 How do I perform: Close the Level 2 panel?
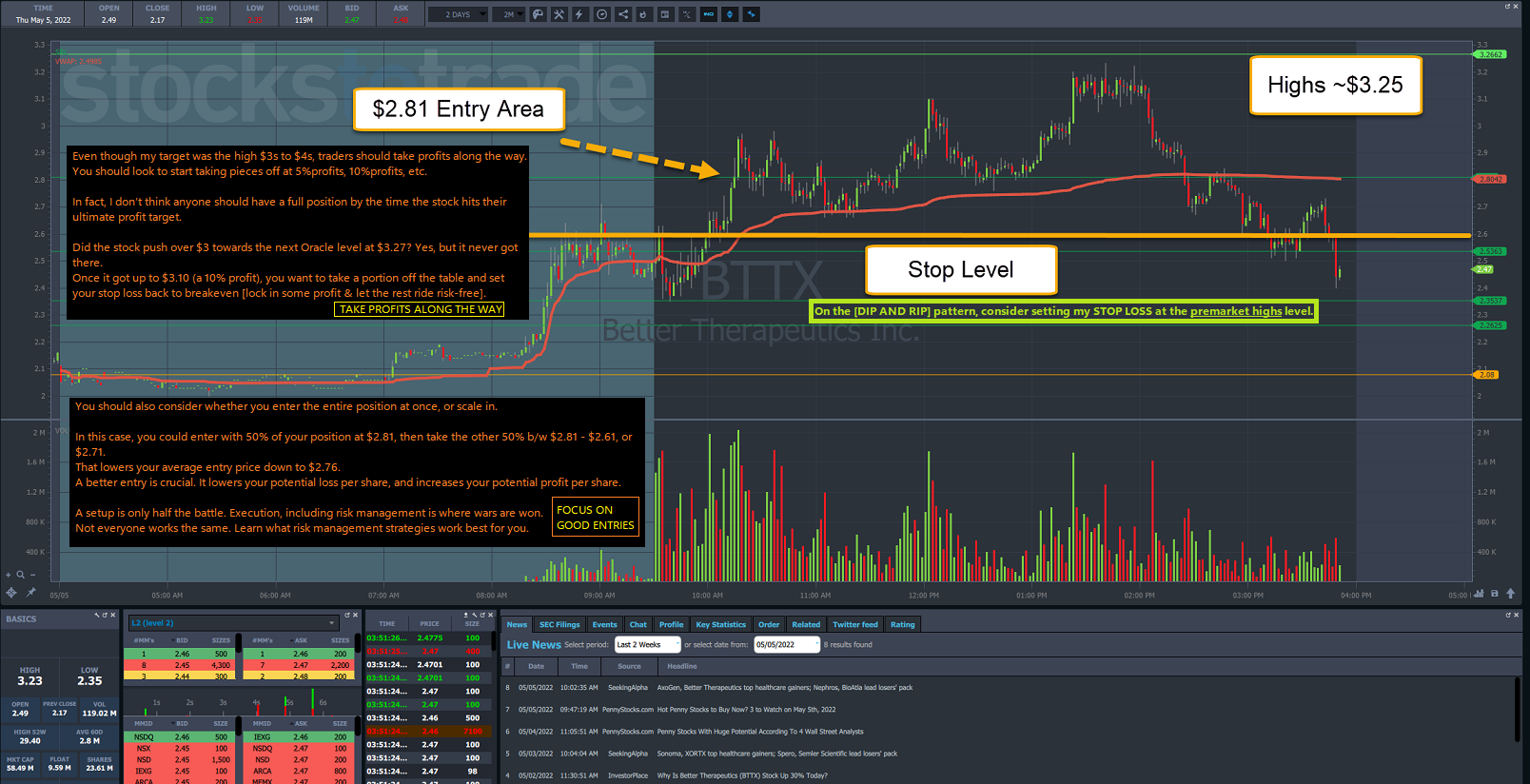(x=356, y=616)
